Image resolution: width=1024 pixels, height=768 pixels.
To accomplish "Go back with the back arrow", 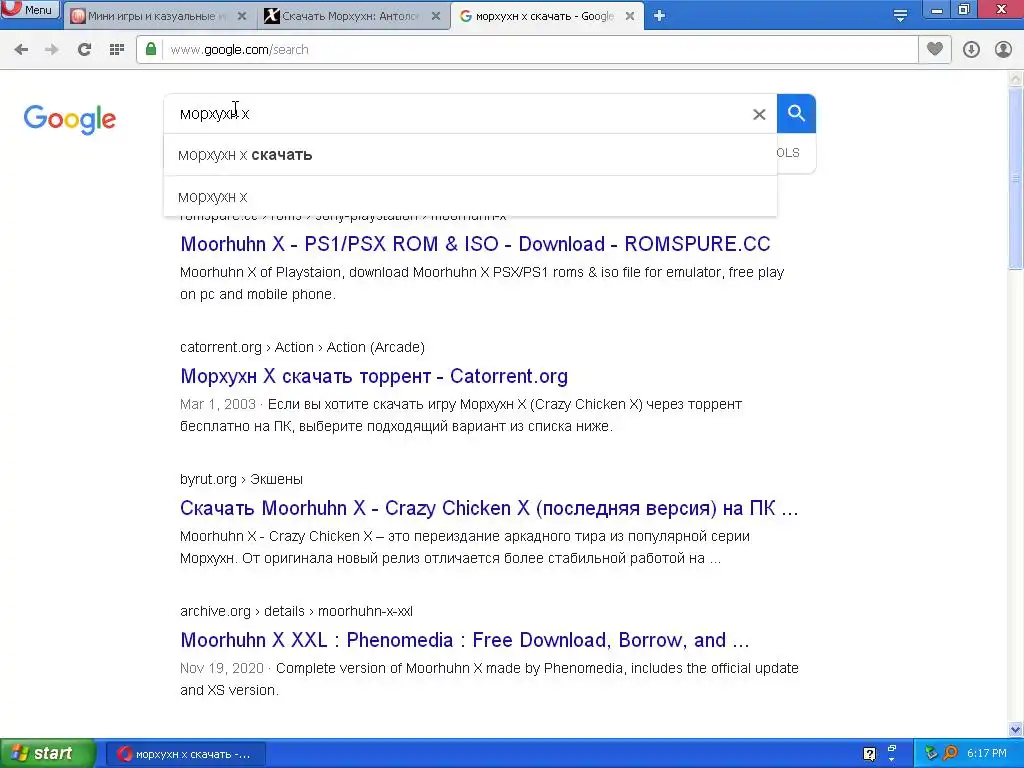I will pos(21,50).
